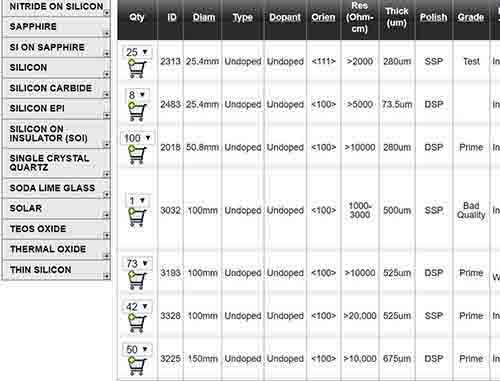Expand the Solar category plus icon
The height and width of the screenshot is (381, 500).
106,215
